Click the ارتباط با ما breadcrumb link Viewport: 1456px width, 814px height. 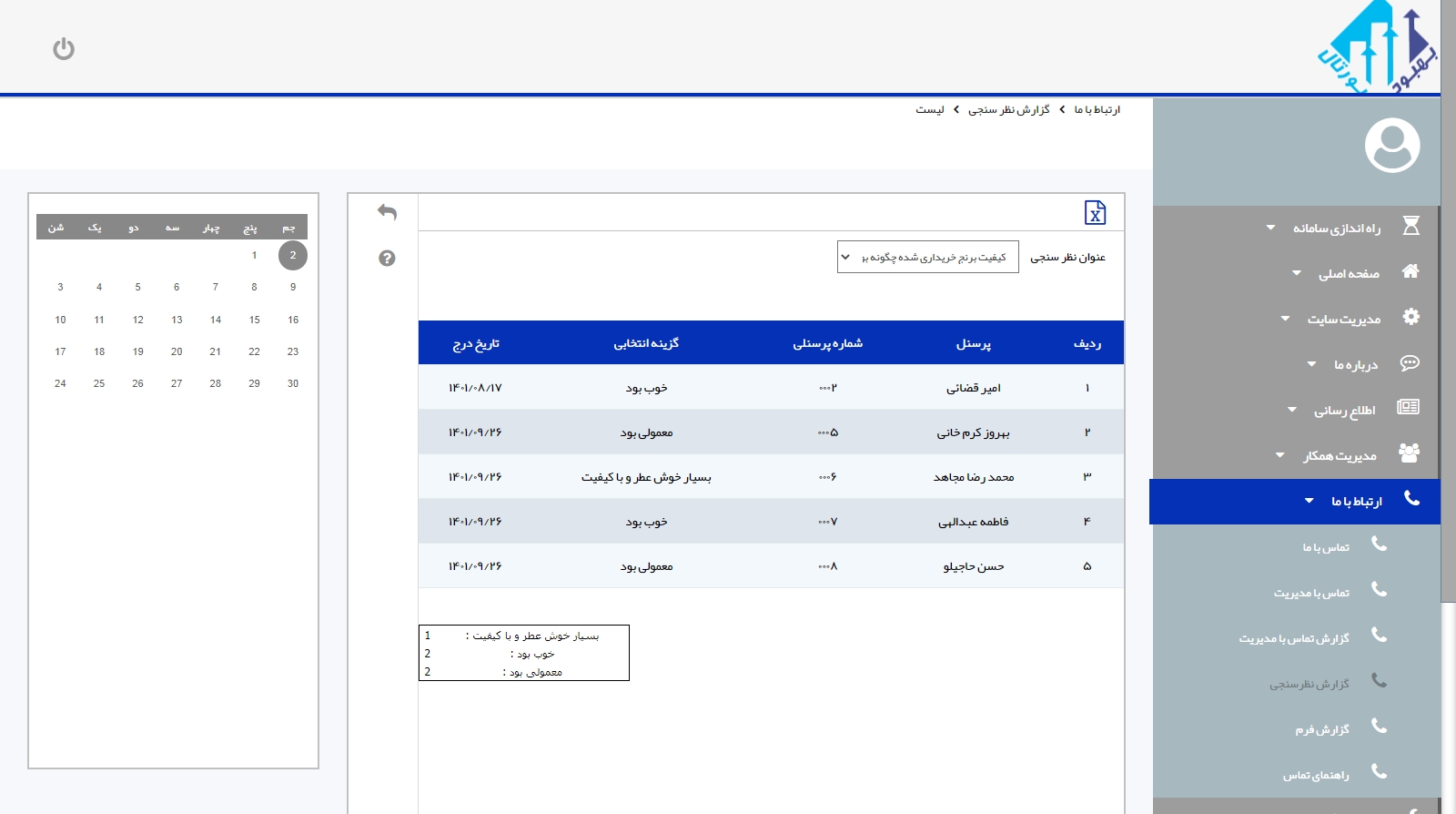tap(1097, 110)
